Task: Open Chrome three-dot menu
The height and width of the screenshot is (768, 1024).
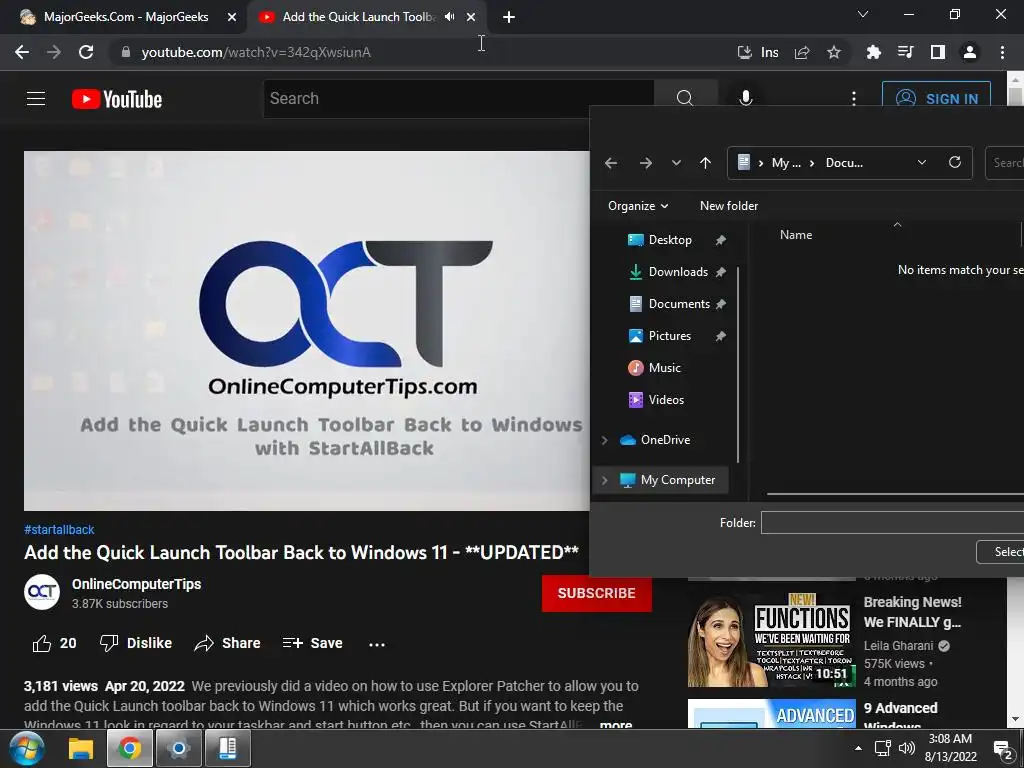Action: click(x=1002, y=52)
